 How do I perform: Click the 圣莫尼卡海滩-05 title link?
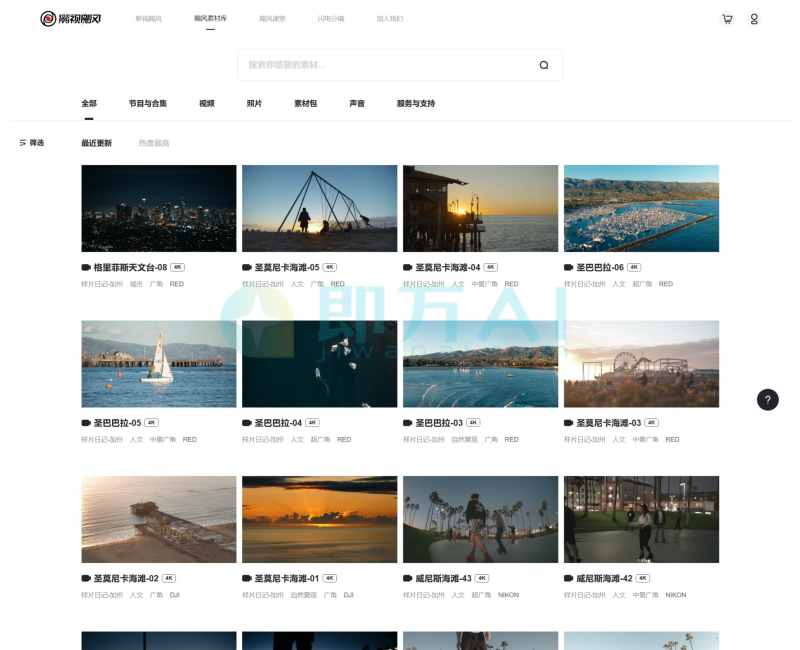(x=286, y=268)
